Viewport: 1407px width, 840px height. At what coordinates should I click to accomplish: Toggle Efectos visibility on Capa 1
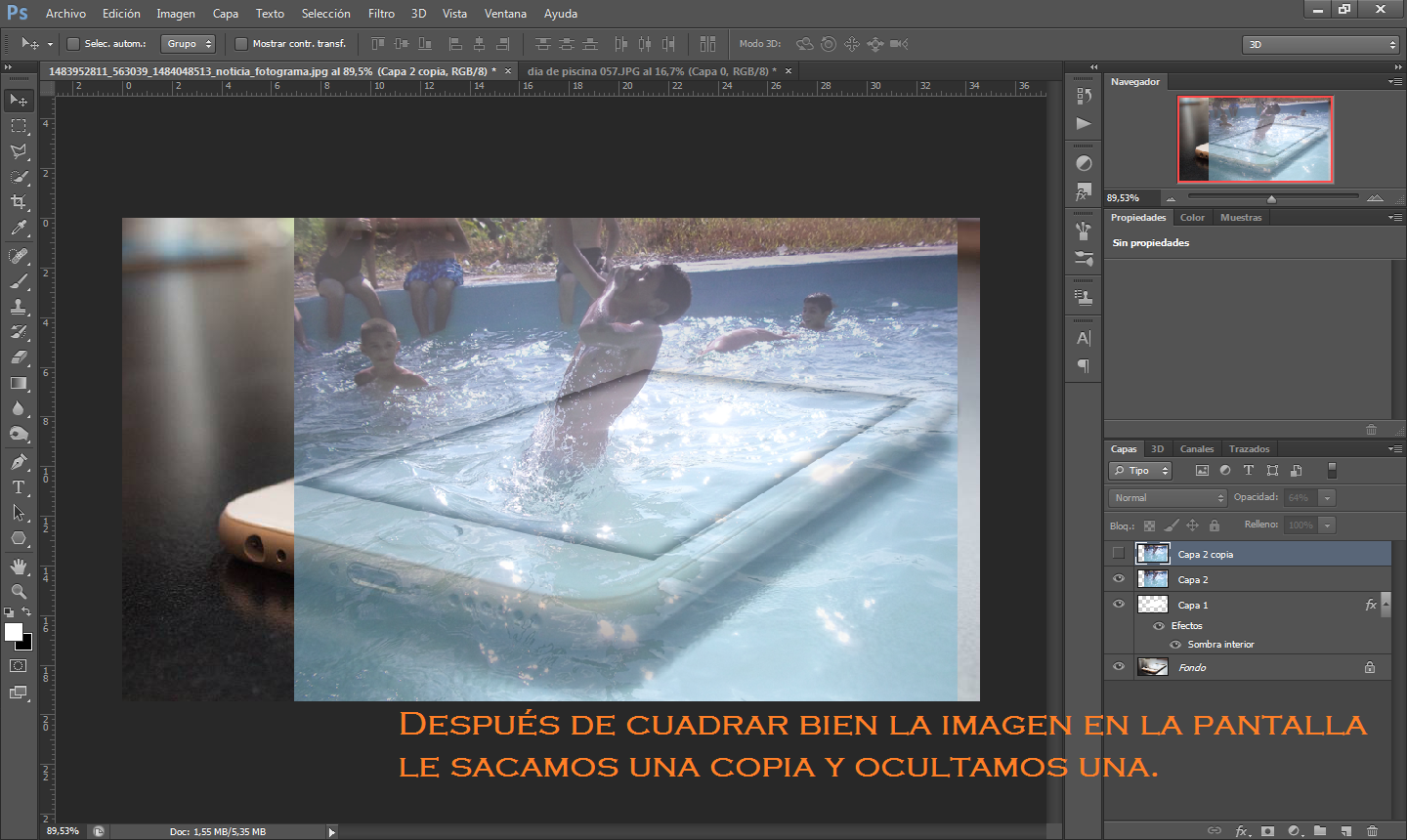click(x=1159, y=626)
